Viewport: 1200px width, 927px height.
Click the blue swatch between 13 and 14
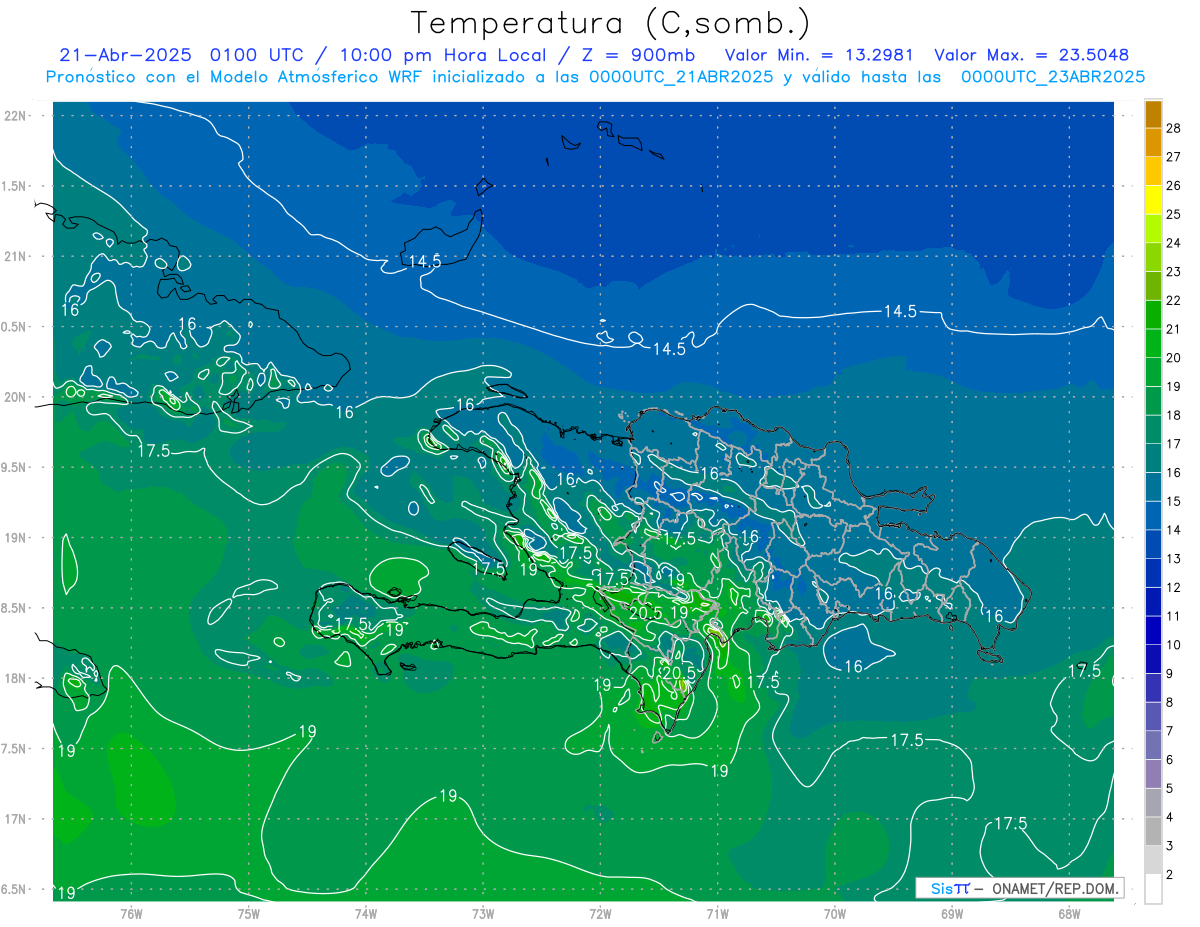tap(1153, 543)
